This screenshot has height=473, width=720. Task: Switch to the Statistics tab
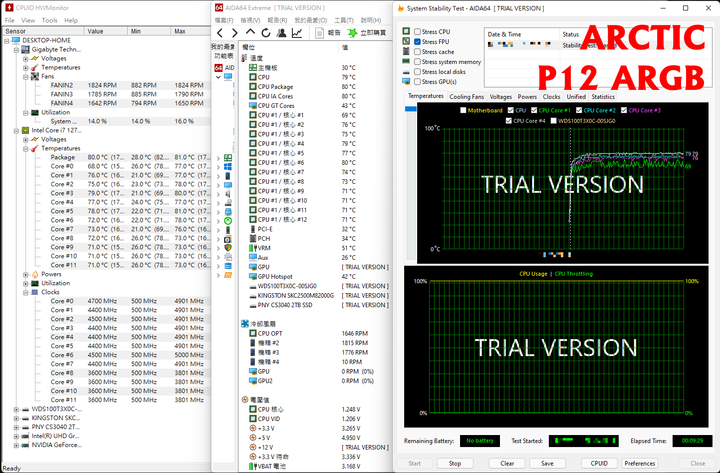click(603, 96)
